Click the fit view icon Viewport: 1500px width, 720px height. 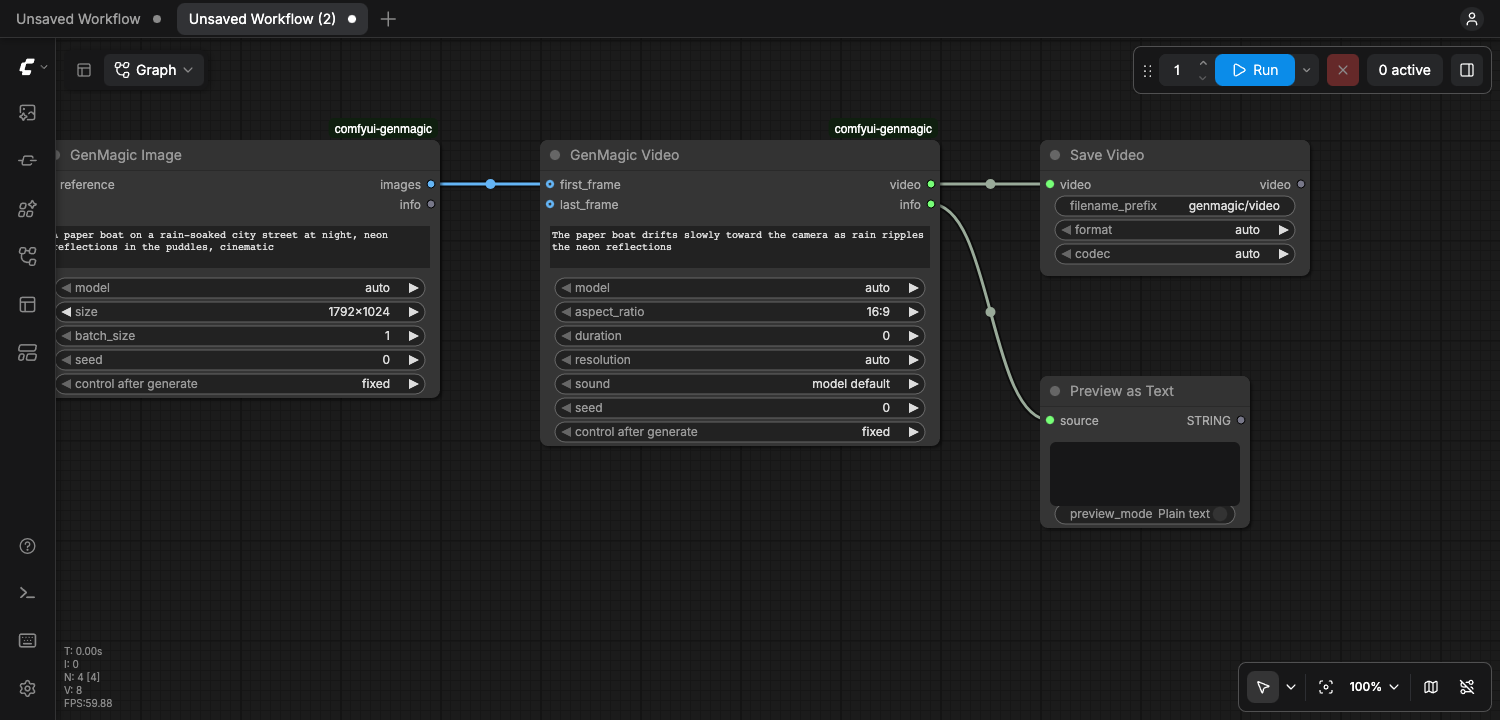pyautogui.click(x=1326, y=687)
